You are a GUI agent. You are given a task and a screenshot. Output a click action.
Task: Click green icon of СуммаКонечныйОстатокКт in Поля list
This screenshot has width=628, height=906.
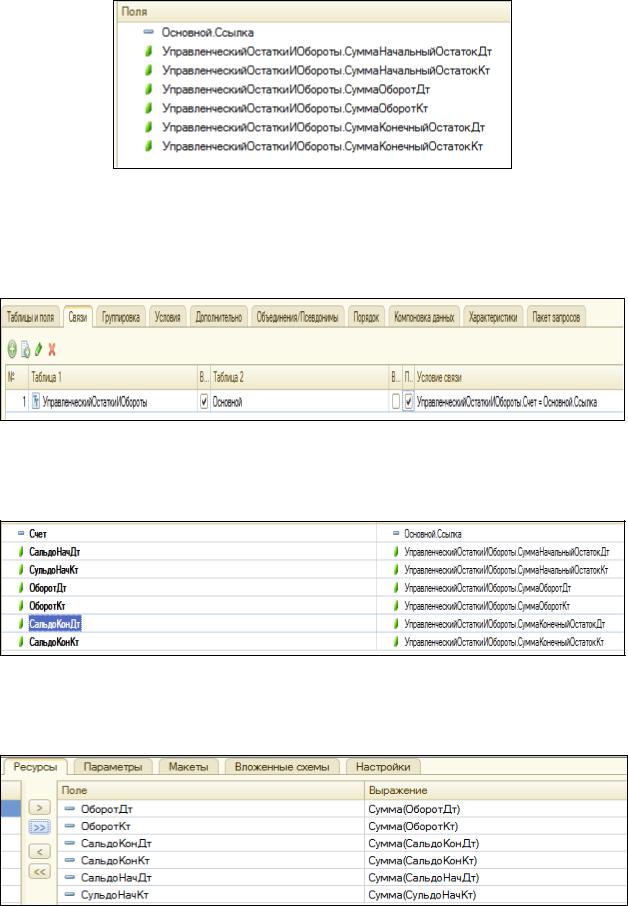click(x=148, y=146)
